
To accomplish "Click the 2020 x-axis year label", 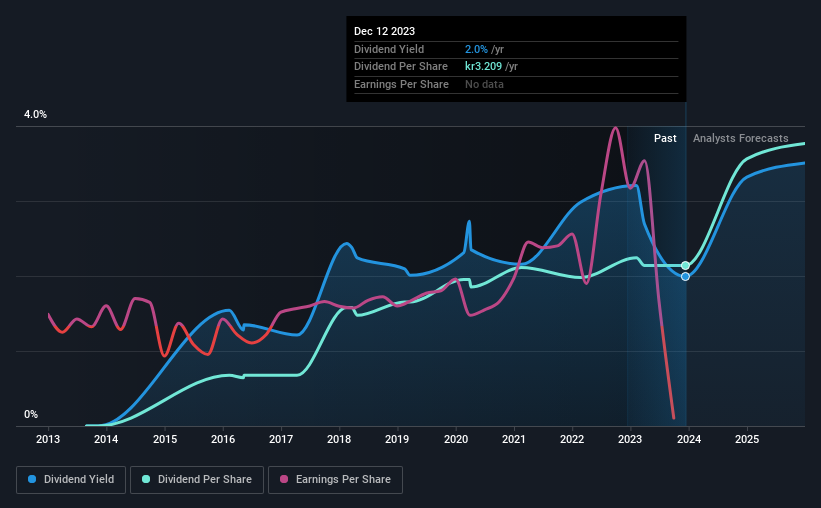I will point(456,439).
